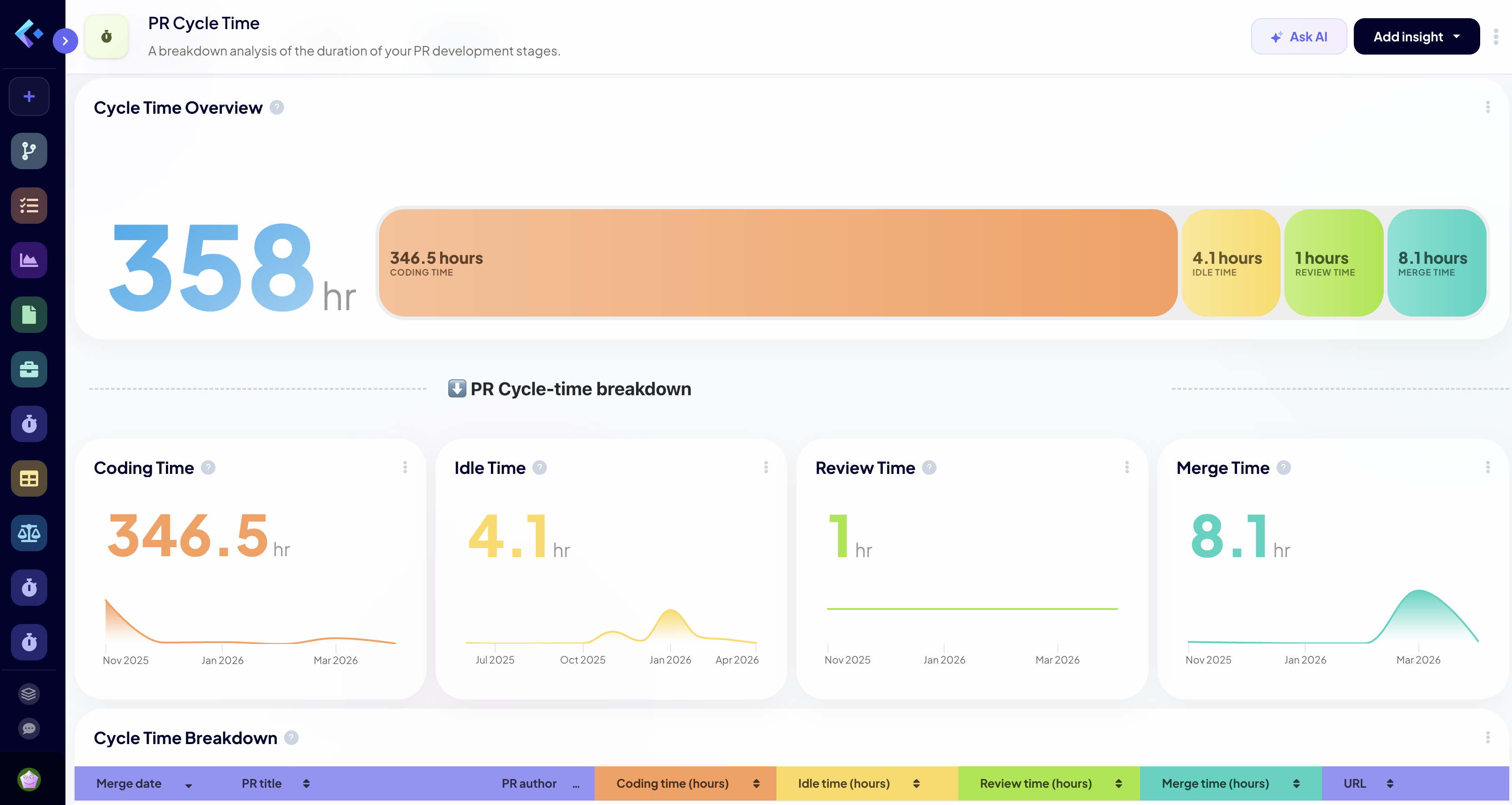Screen dimensions: 1512x805
Task: Click the plus button in sidebar
Action: point(29,96)
